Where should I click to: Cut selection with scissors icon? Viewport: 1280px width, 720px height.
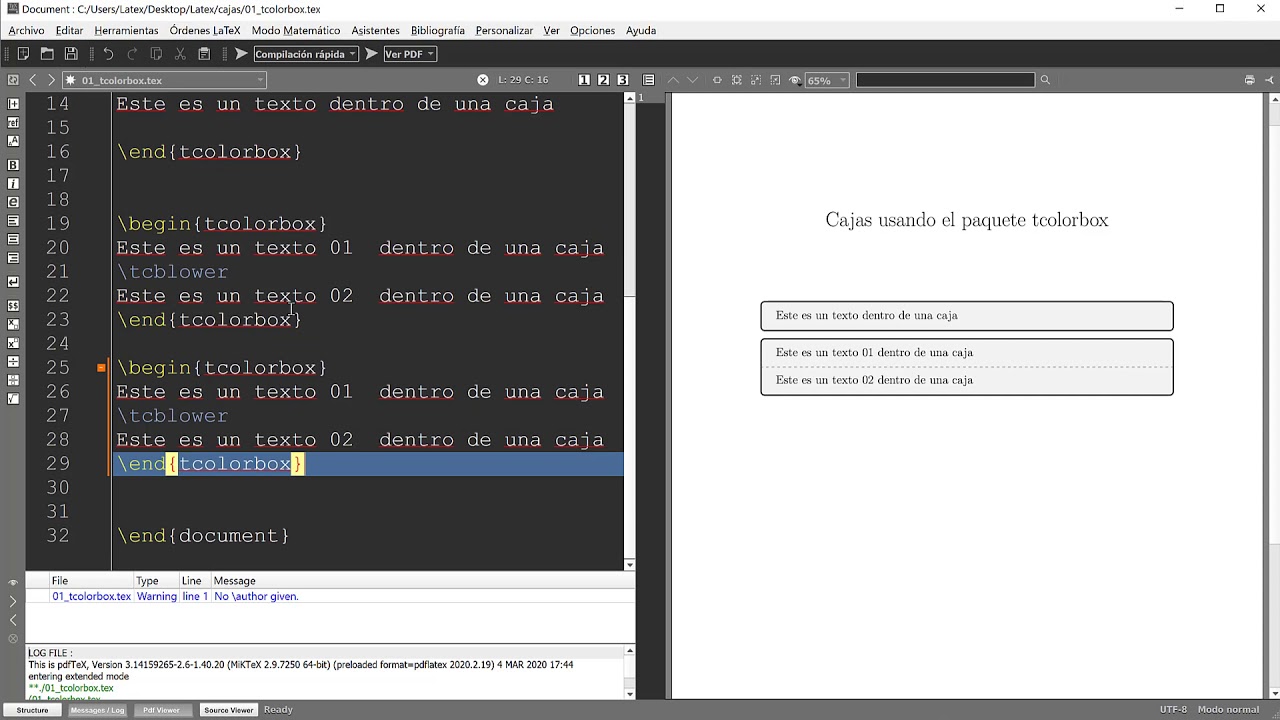(180, 54)
